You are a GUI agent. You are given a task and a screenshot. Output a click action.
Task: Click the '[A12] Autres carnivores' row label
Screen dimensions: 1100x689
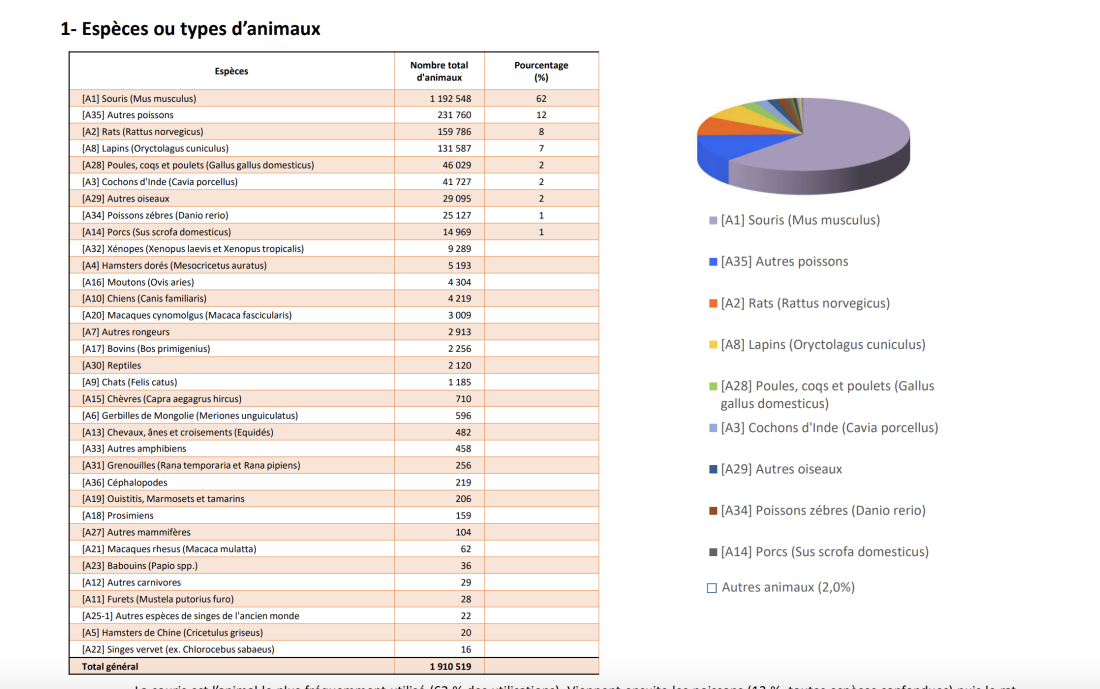pos(131,583)
